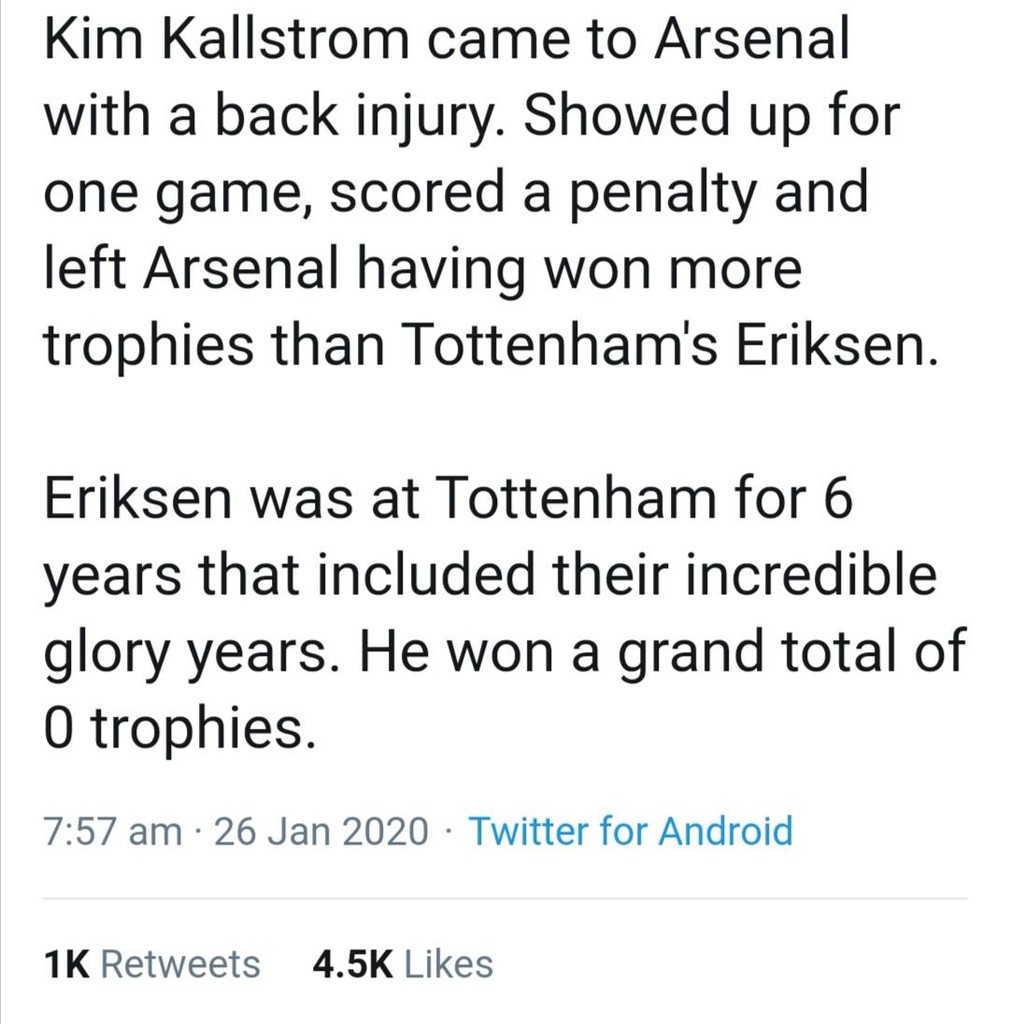Click the divider line above Retweets

click(504, 898)
